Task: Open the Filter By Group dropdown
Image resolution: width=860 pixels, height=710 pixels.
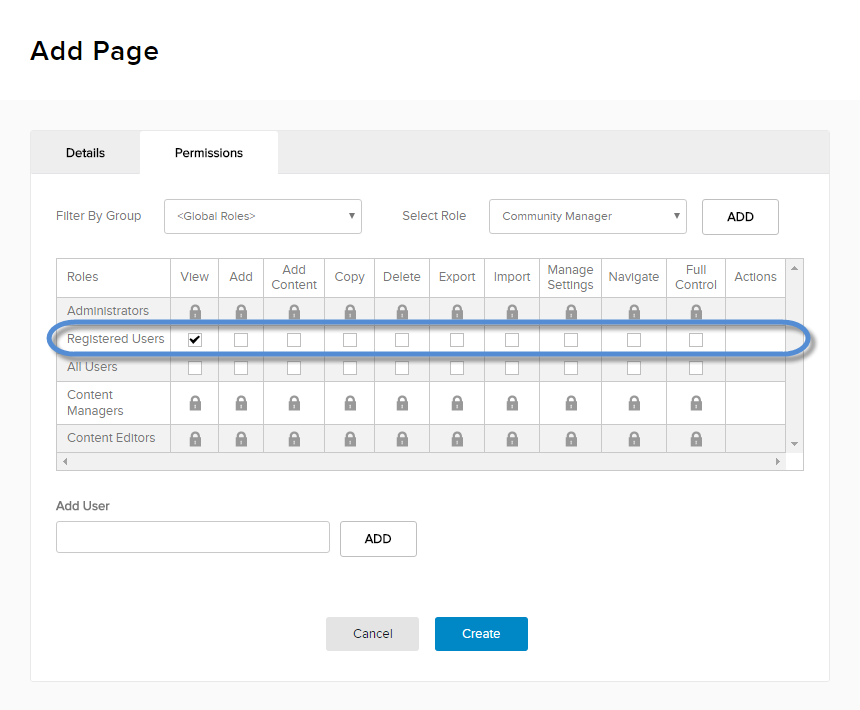Action: pos(263,216)
